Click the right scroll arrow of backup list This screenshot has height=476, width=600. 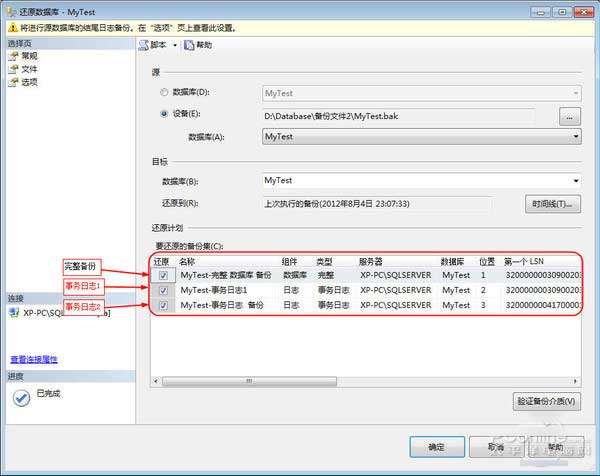click(x=576, y=381)
